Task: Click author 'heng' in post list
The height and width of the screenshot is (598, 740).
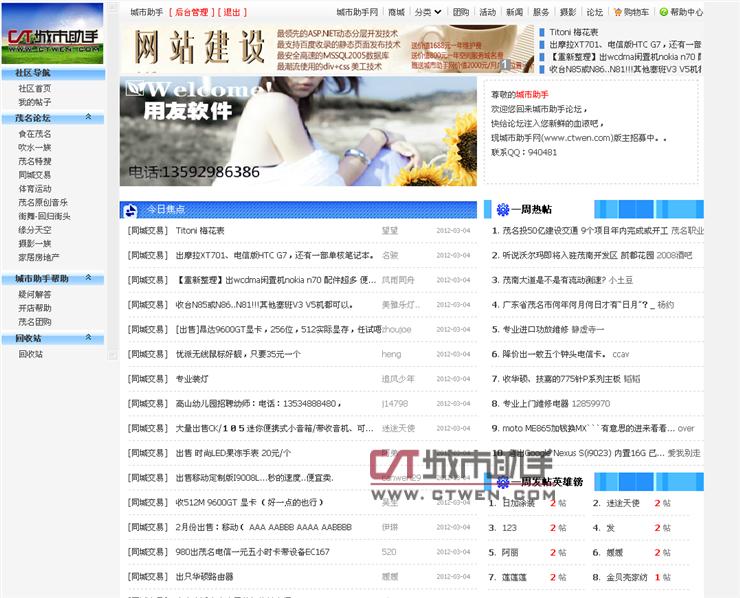Action: point(391,354)
